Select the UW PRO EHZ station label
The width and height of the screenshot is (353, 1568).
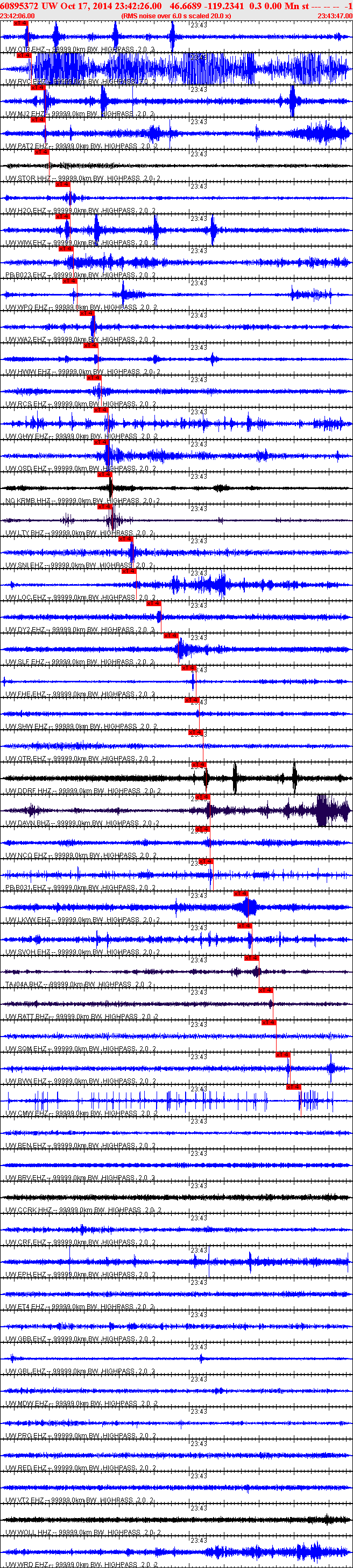tap(81, 1436)
